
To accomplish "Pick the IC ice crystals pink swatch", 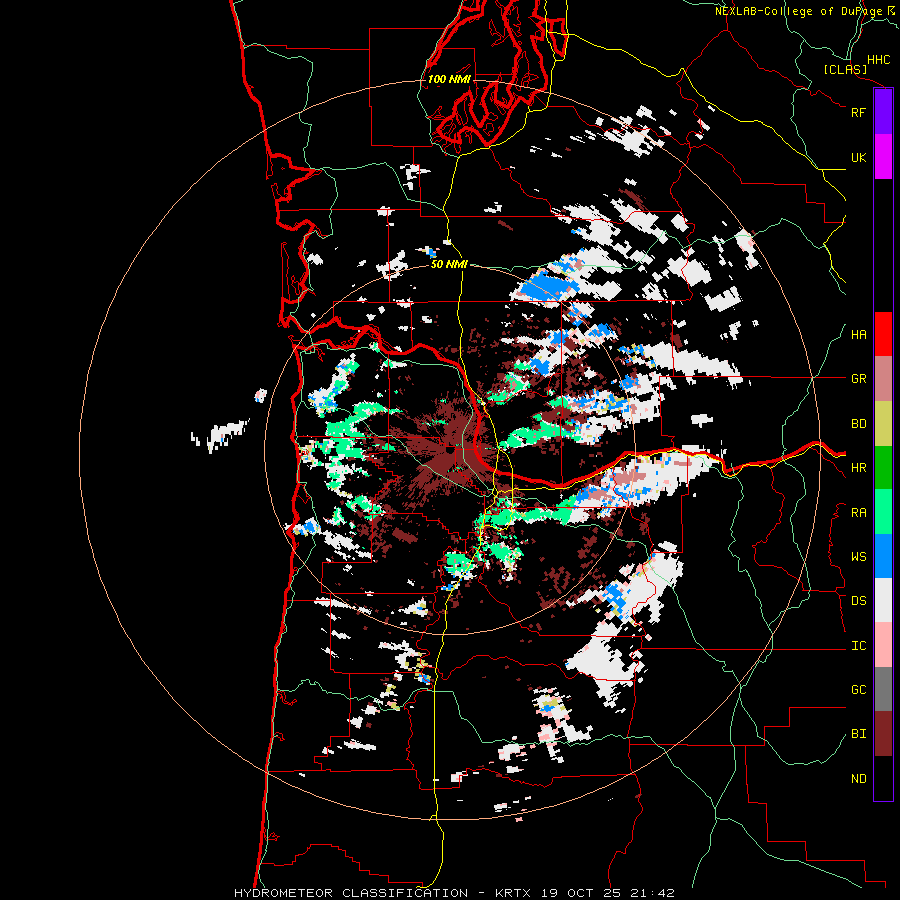I will click(x=883, y=645).
